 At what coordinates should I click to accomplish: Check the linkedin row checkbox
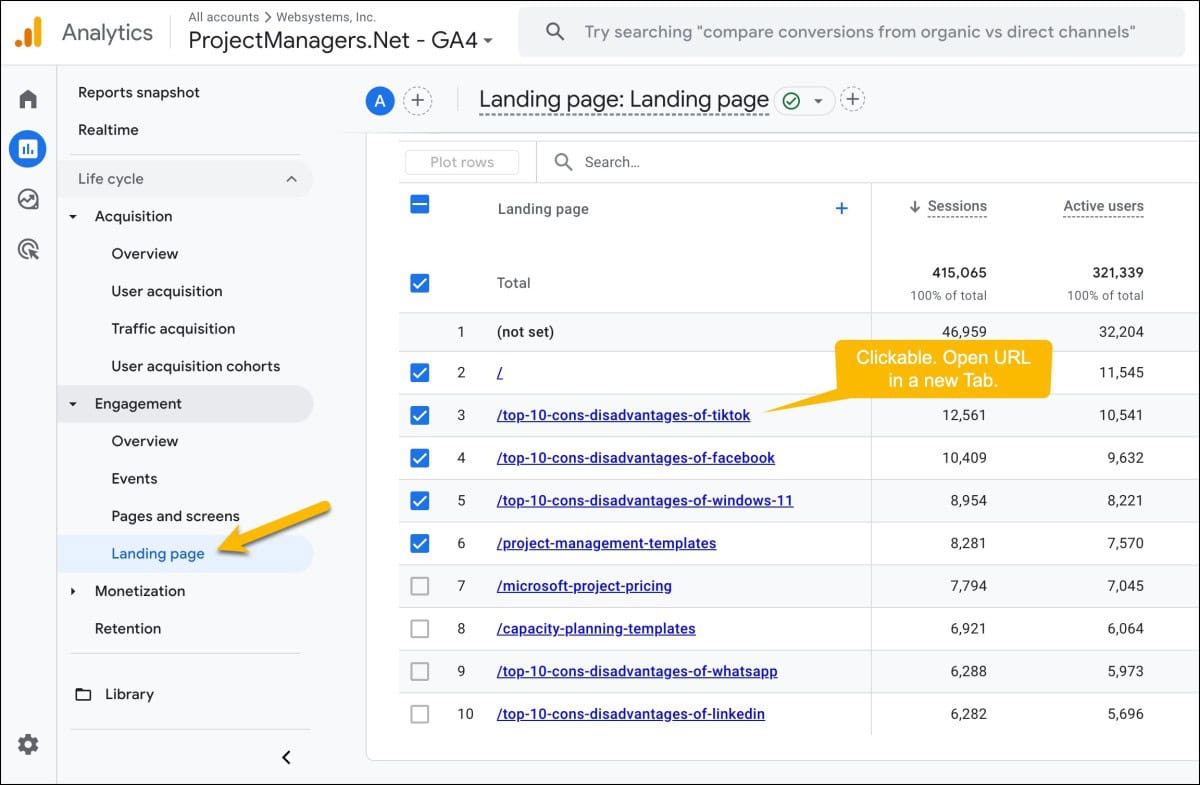420,714
